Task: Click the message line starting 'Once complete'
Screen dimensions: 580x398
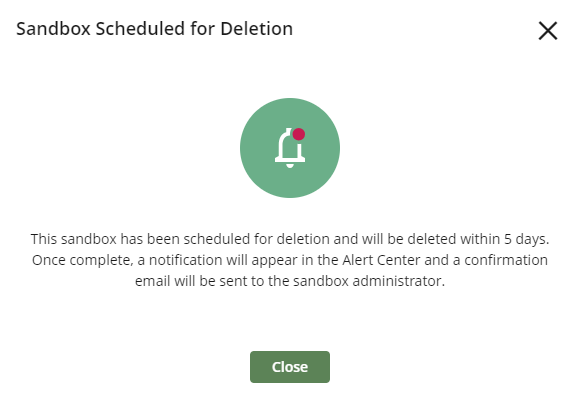Action: click(290, 260)
